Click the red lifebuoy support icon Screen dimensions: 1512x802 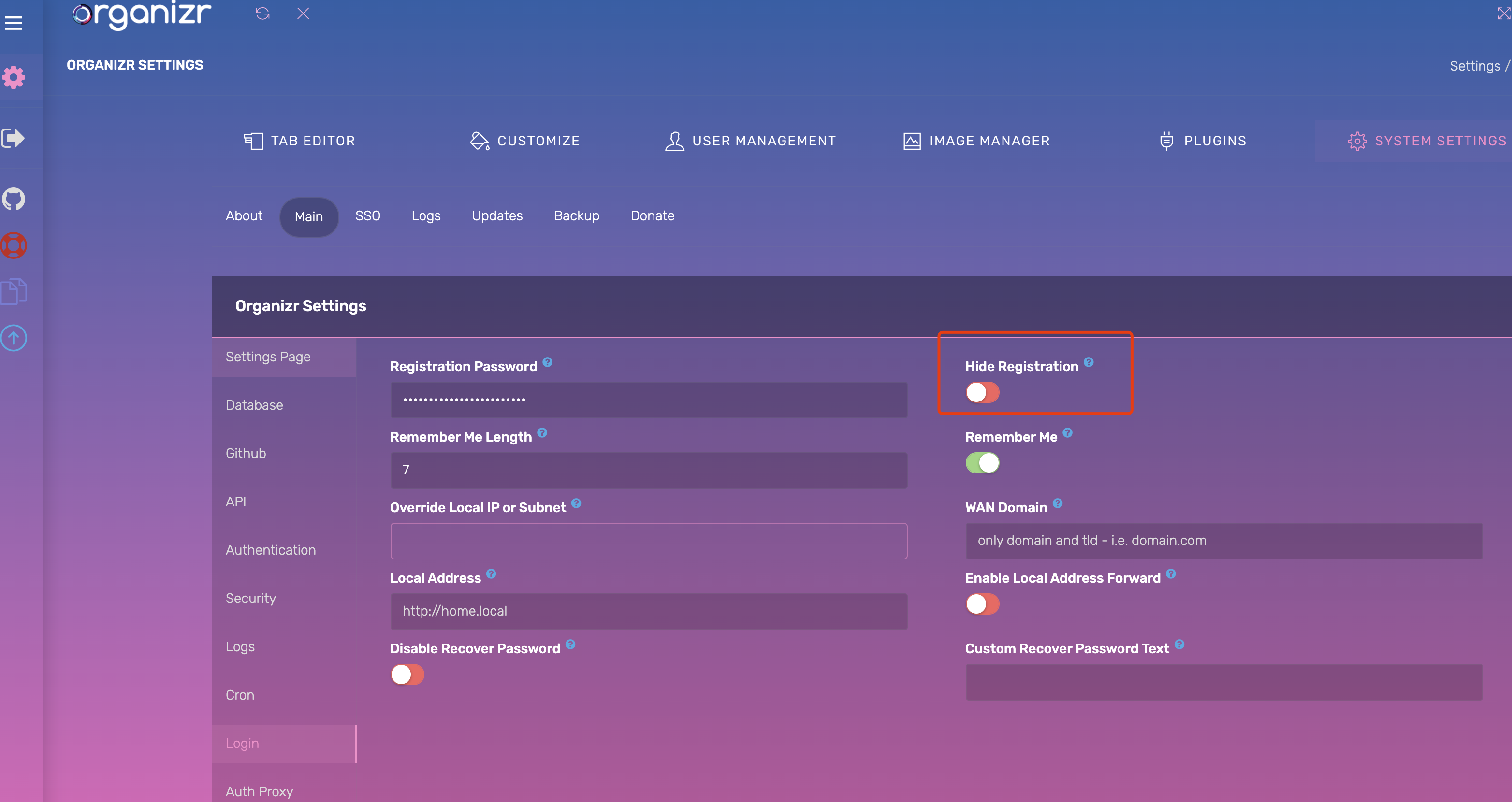point(14,245)
